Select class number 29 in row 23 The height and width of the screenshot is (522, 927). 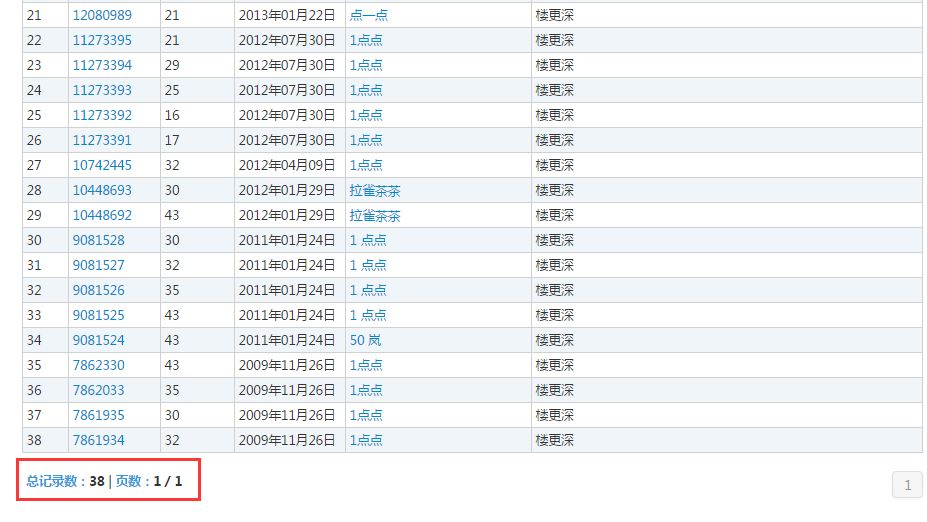(172, 65)
